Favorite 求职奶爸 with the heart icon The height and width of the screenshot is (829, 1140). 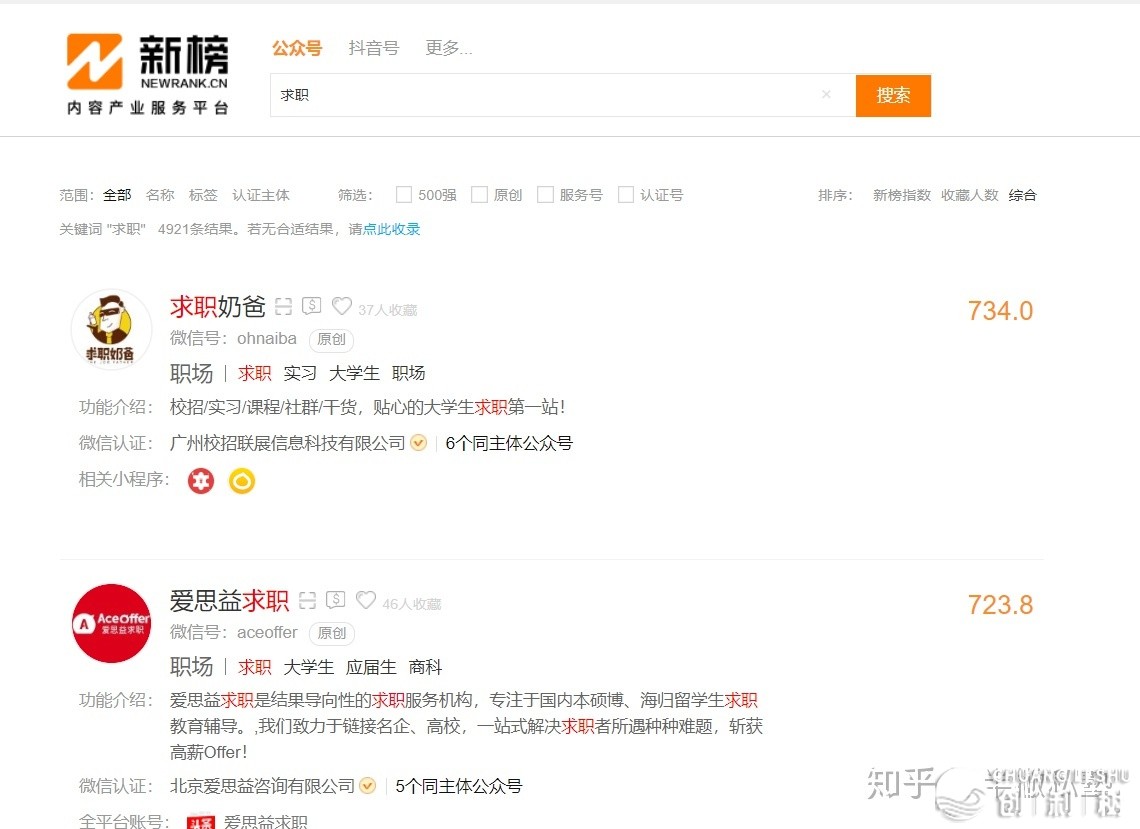[342, 306]
